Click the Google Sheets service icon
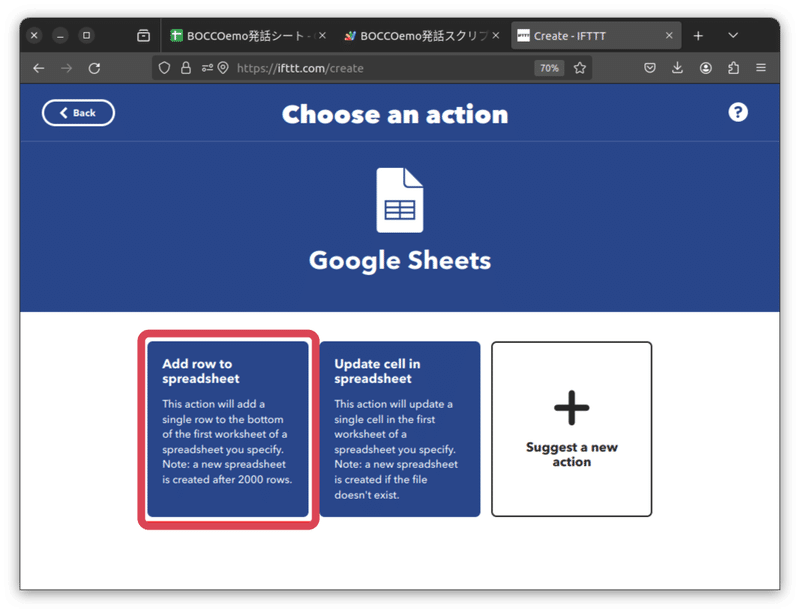 click(399, 200)
